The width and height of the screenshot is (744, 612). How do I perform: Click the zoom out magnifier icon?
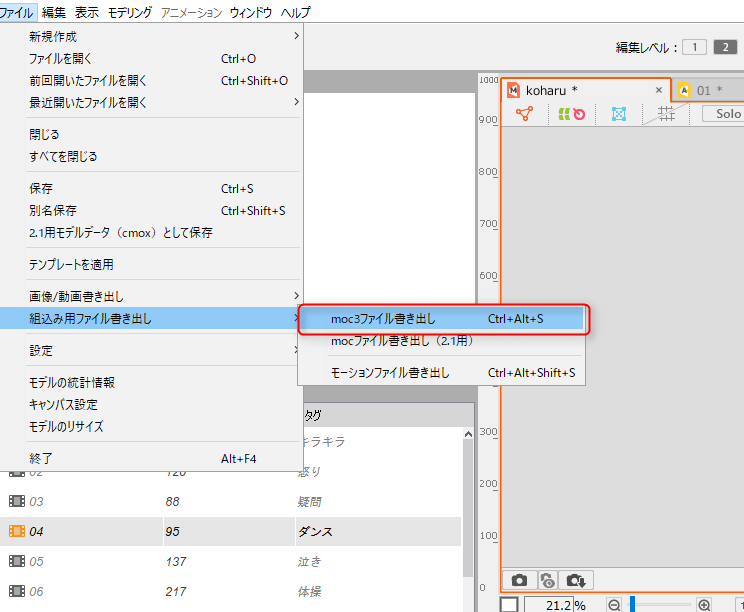[x=614, y=605]
